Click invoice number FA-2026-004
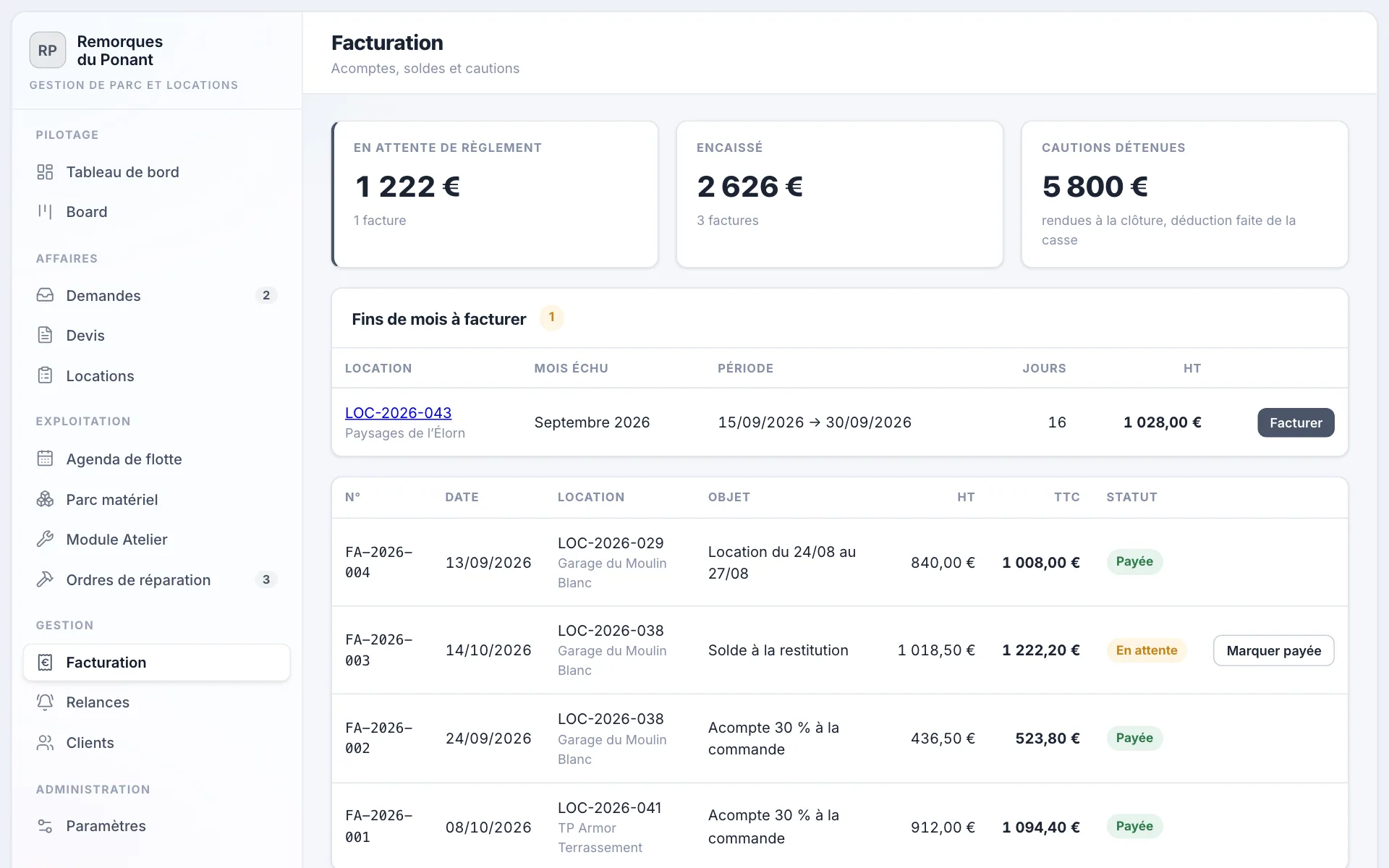The height and width of the screenshot is (868, 1389). (379, 562)
